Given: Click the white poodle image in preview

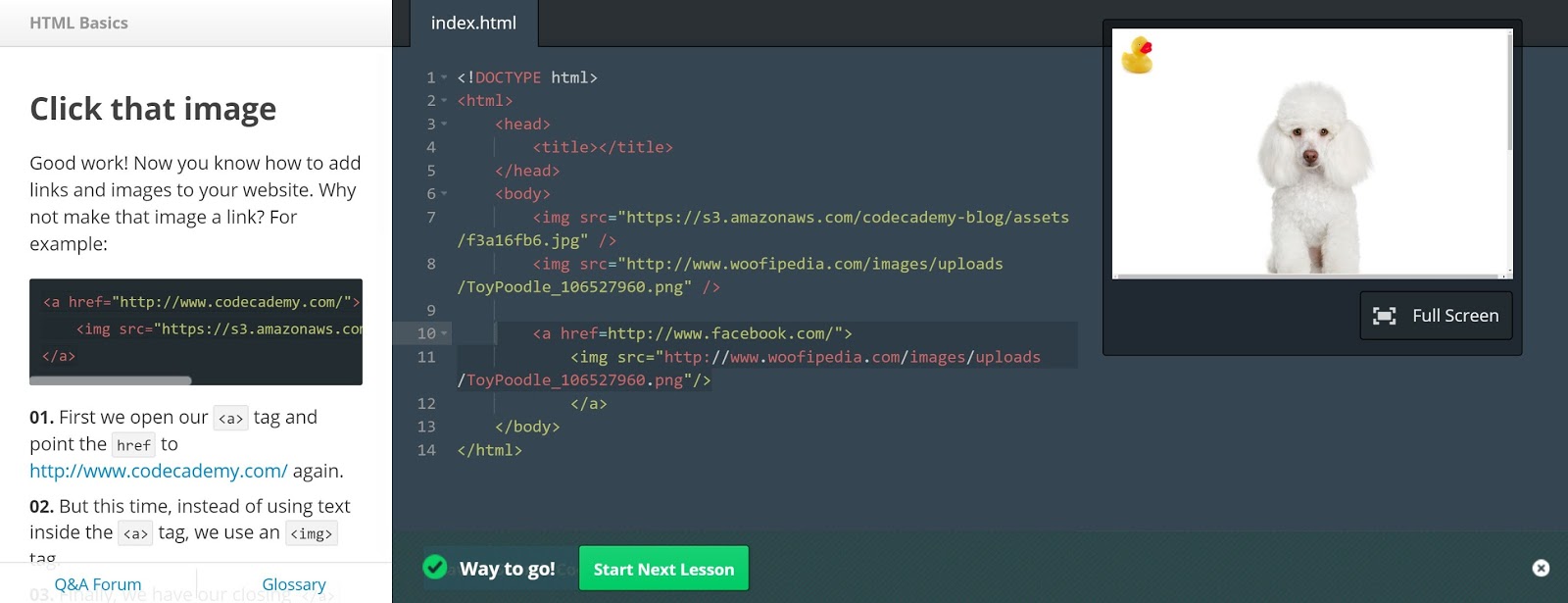Looking at the screenshot, I should 1312,177.
